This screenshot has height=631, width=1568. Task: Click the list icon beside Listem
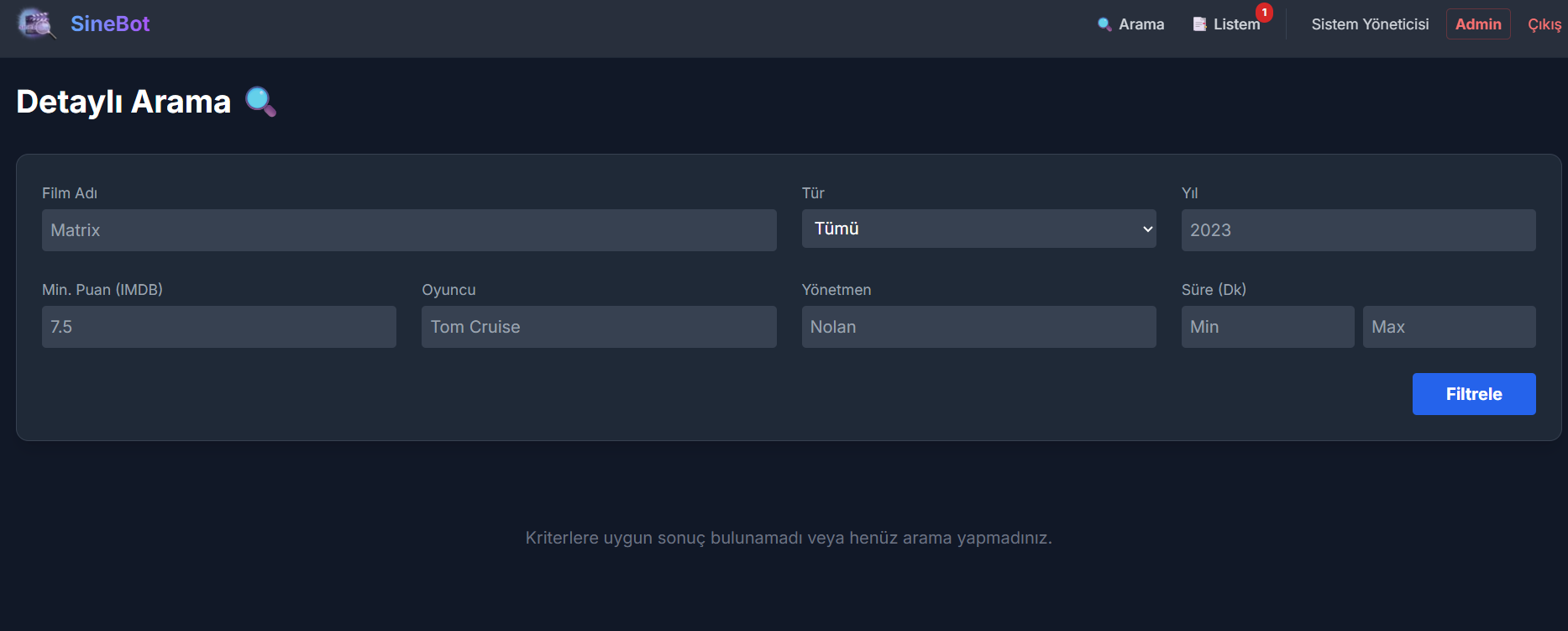(1199, 24)
